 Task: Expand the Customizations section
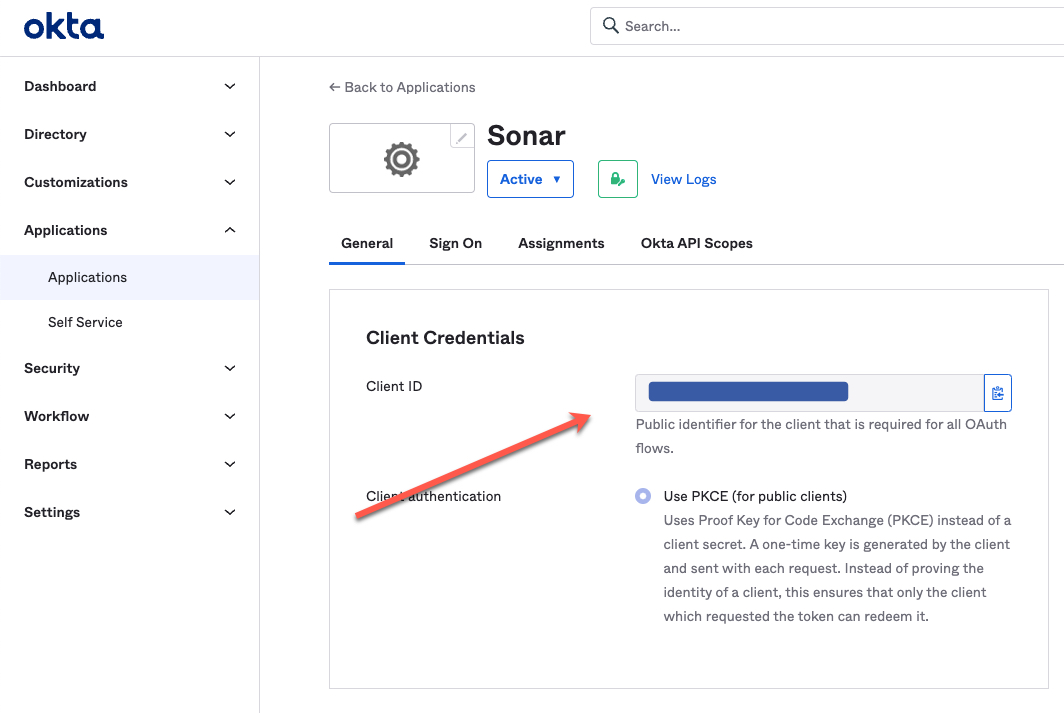pos(130,182)
